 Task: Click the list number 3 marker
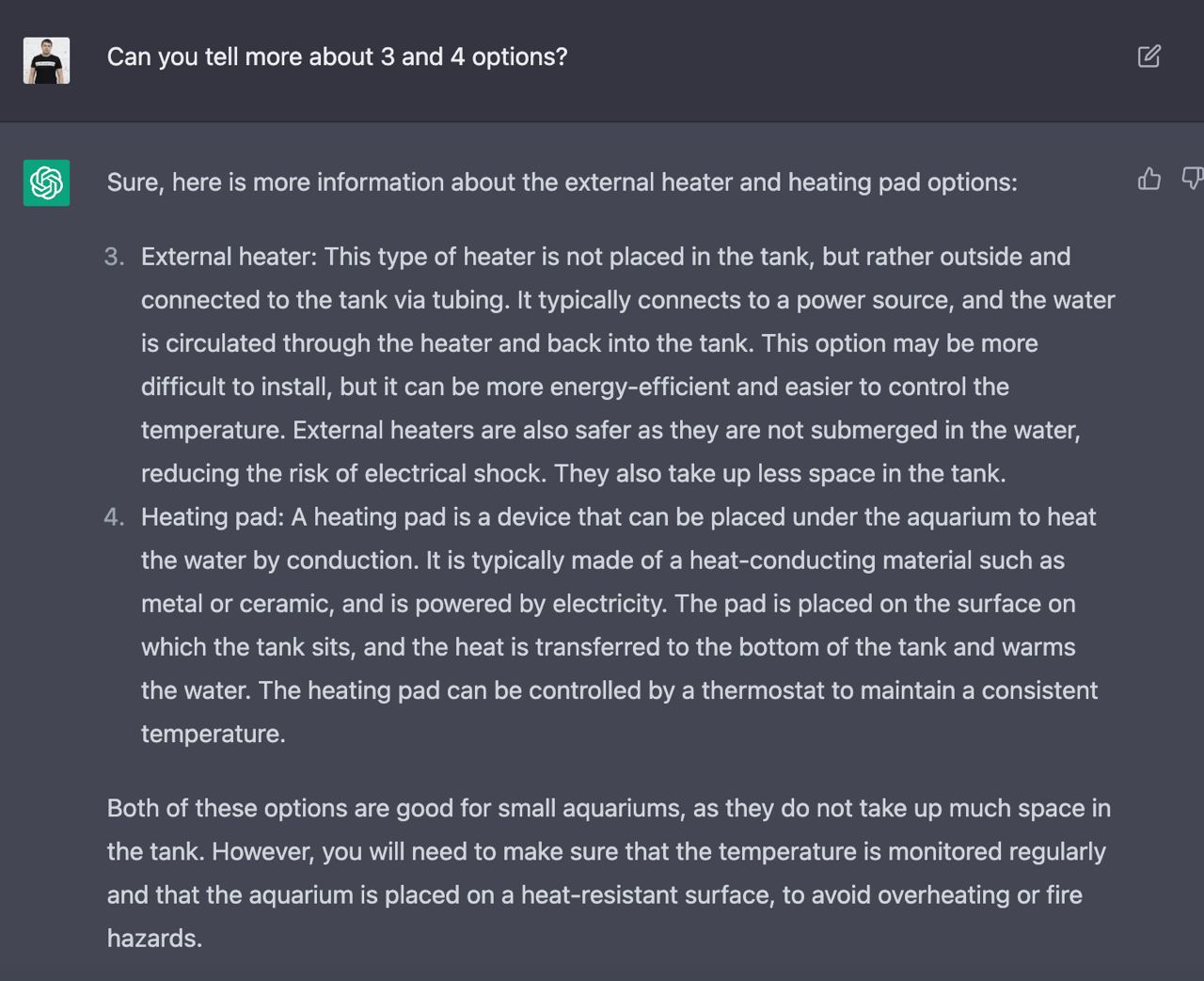tap(114, 257)
